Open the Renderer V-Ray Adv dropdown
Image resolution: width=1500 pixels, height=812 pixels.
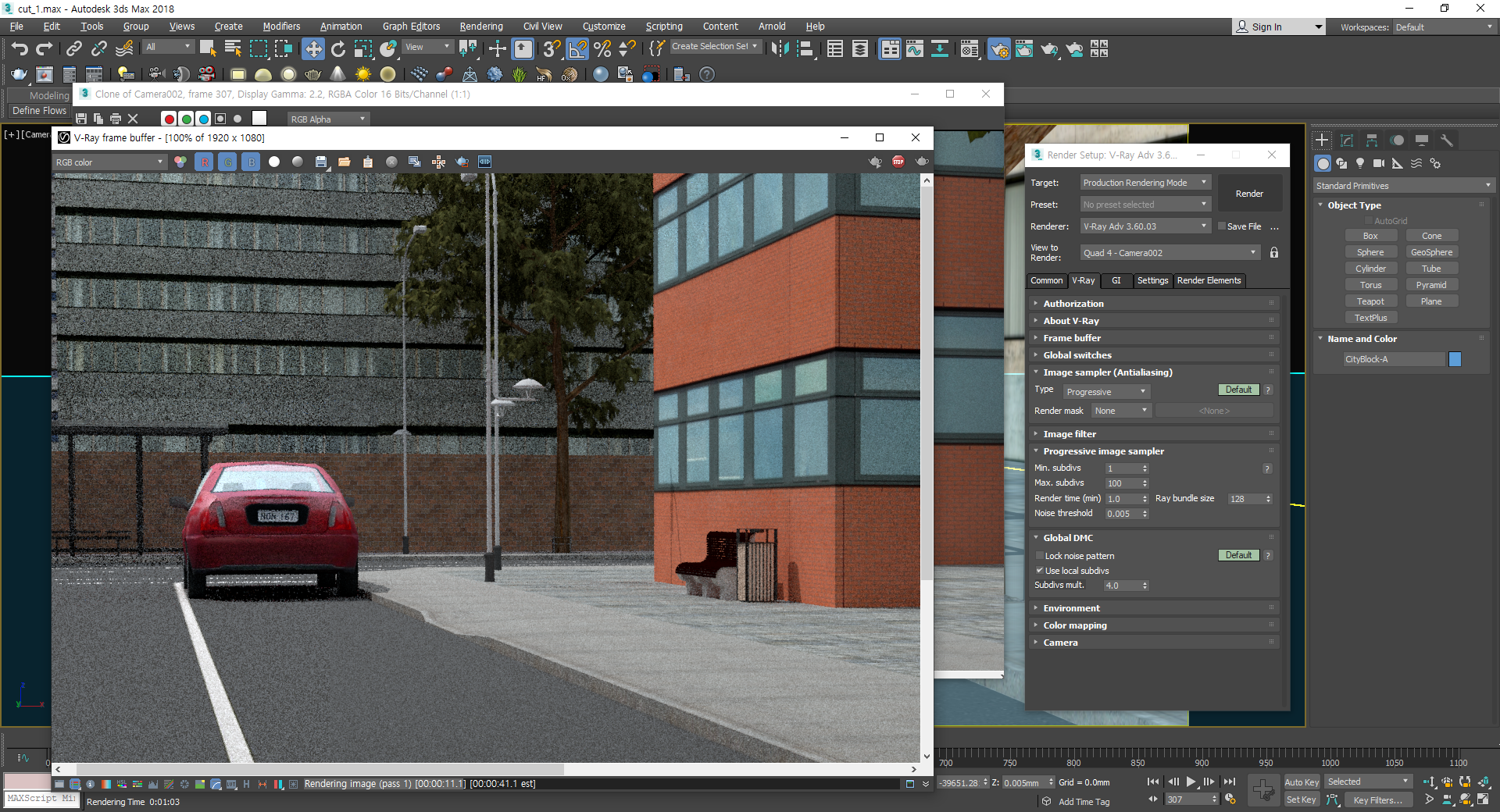coord(1145,226)
